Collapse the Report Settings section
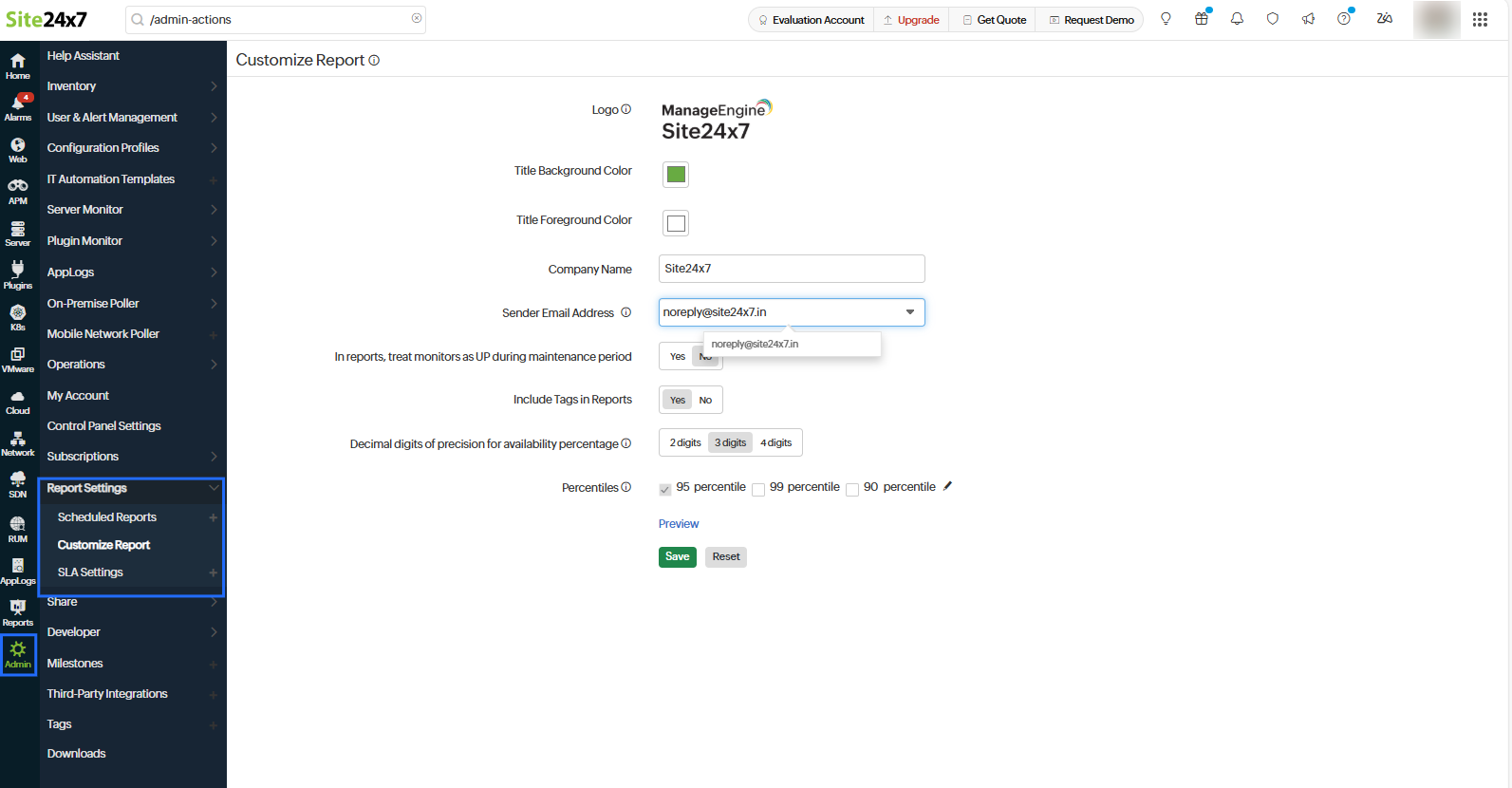1512x788 pixels. [x=131, y=488]
